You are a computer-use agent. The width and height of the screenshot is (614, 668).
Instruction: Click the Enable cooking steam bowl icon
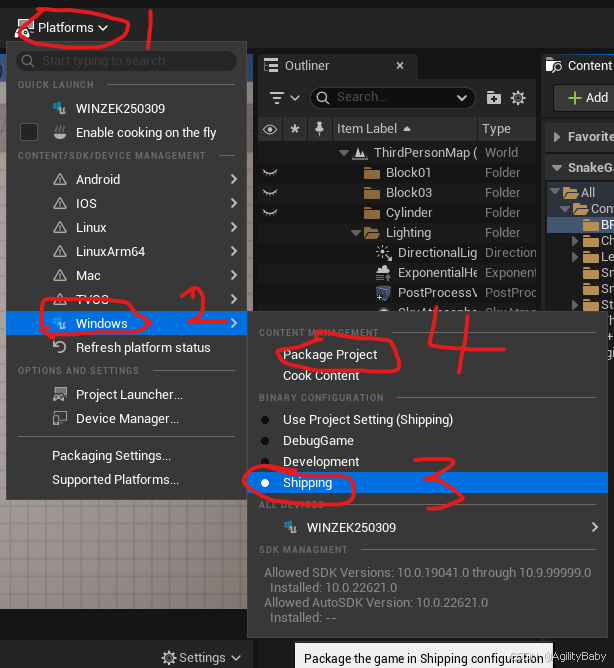pos(60,132)
